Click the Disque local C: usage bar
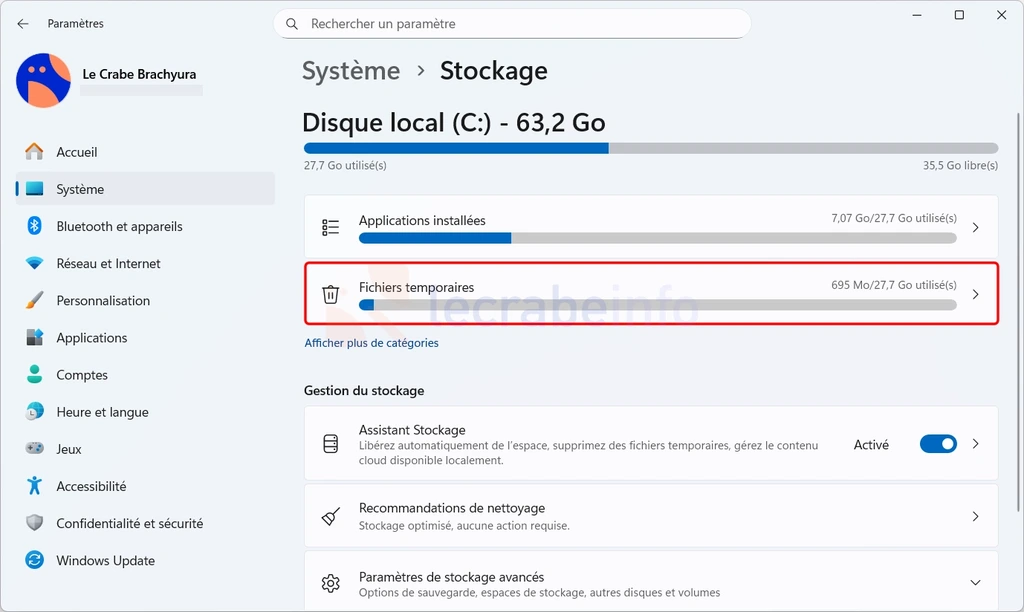The image size is (1024, 612). tap(650, 148)
